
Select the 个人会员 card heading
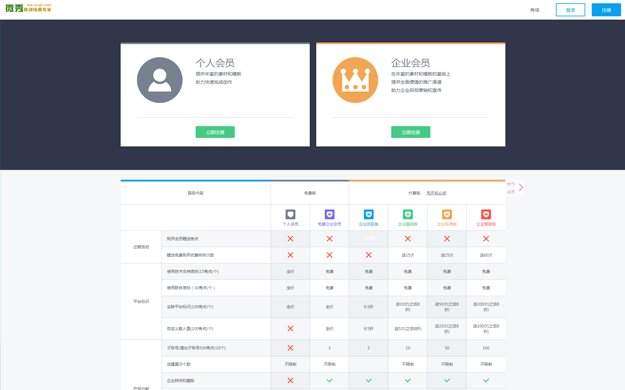point(215,63)
